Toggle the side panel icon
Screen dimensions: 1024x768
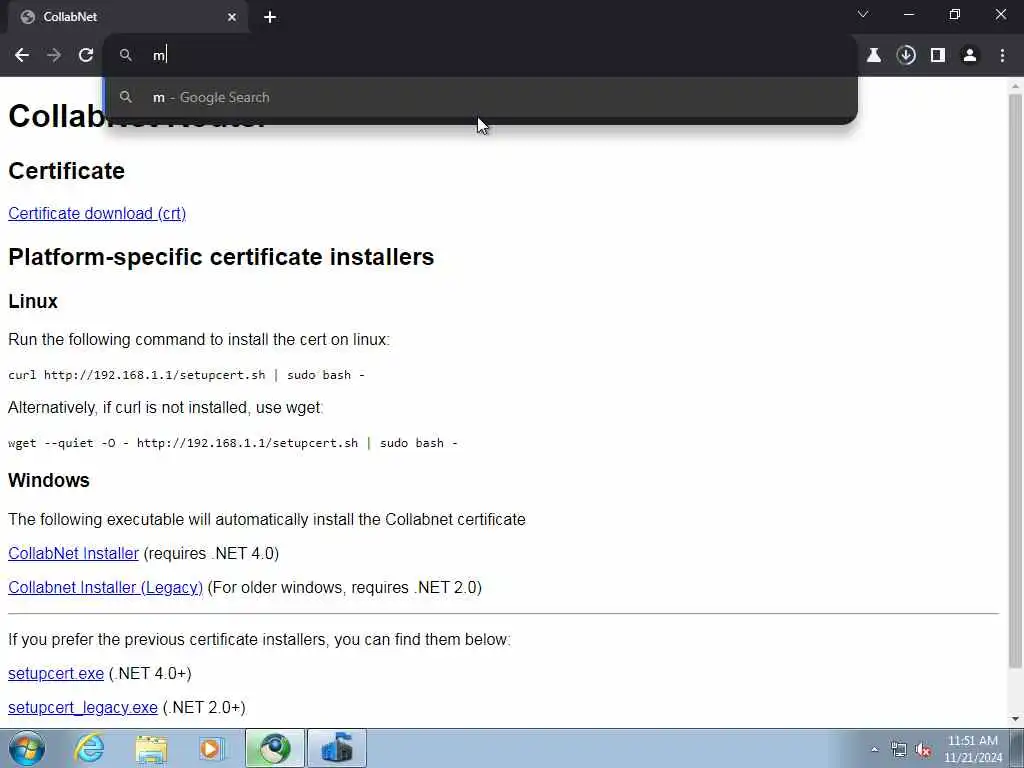pyautogui.click(x=938, y=56)
